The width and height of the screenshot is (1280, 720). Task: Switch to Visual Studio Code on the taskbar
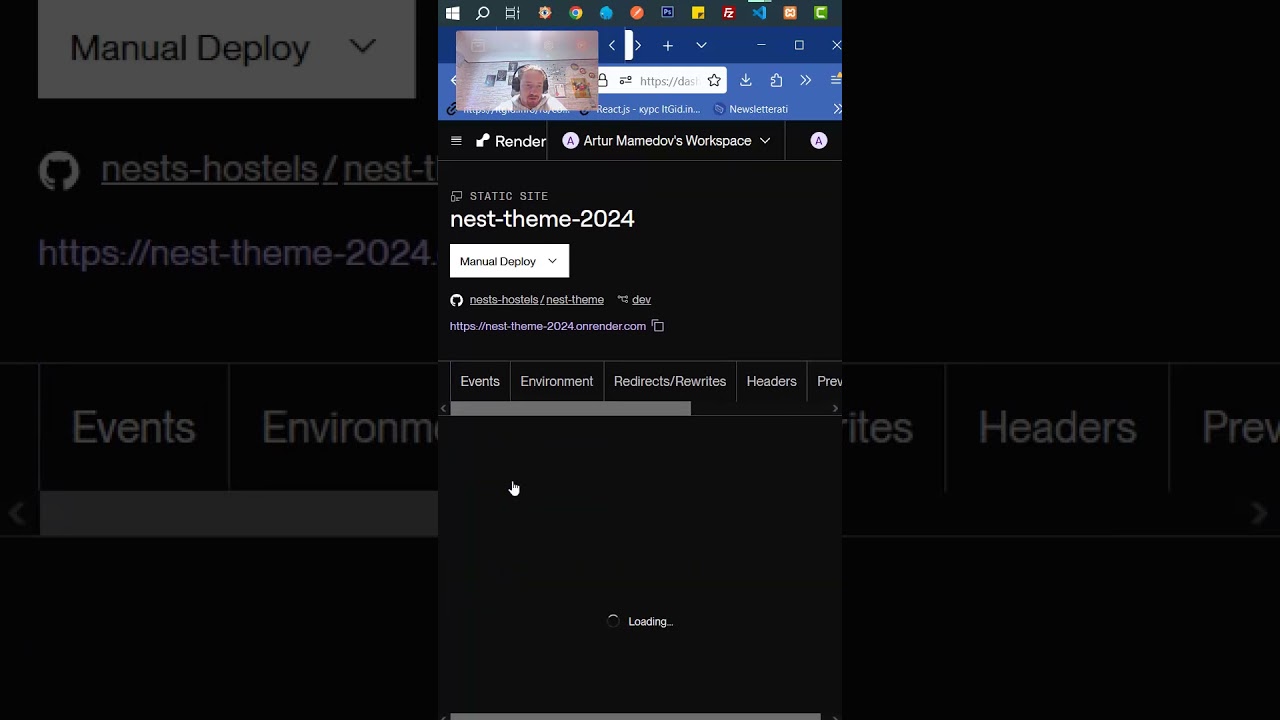point(759,13)
